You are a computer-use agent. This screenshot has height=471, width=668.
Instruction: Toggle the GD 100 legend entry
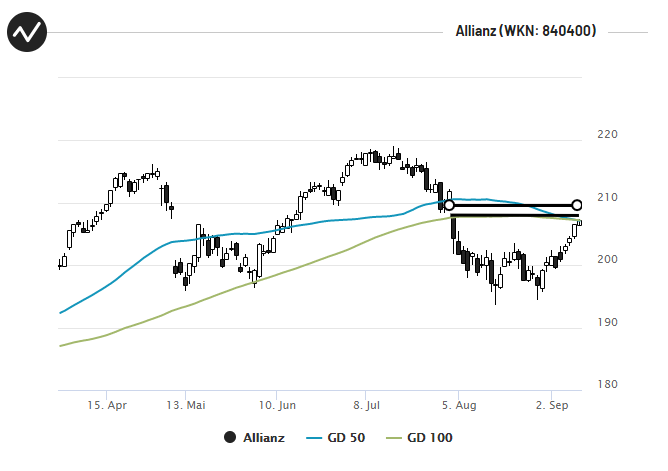tap(419, 437)
